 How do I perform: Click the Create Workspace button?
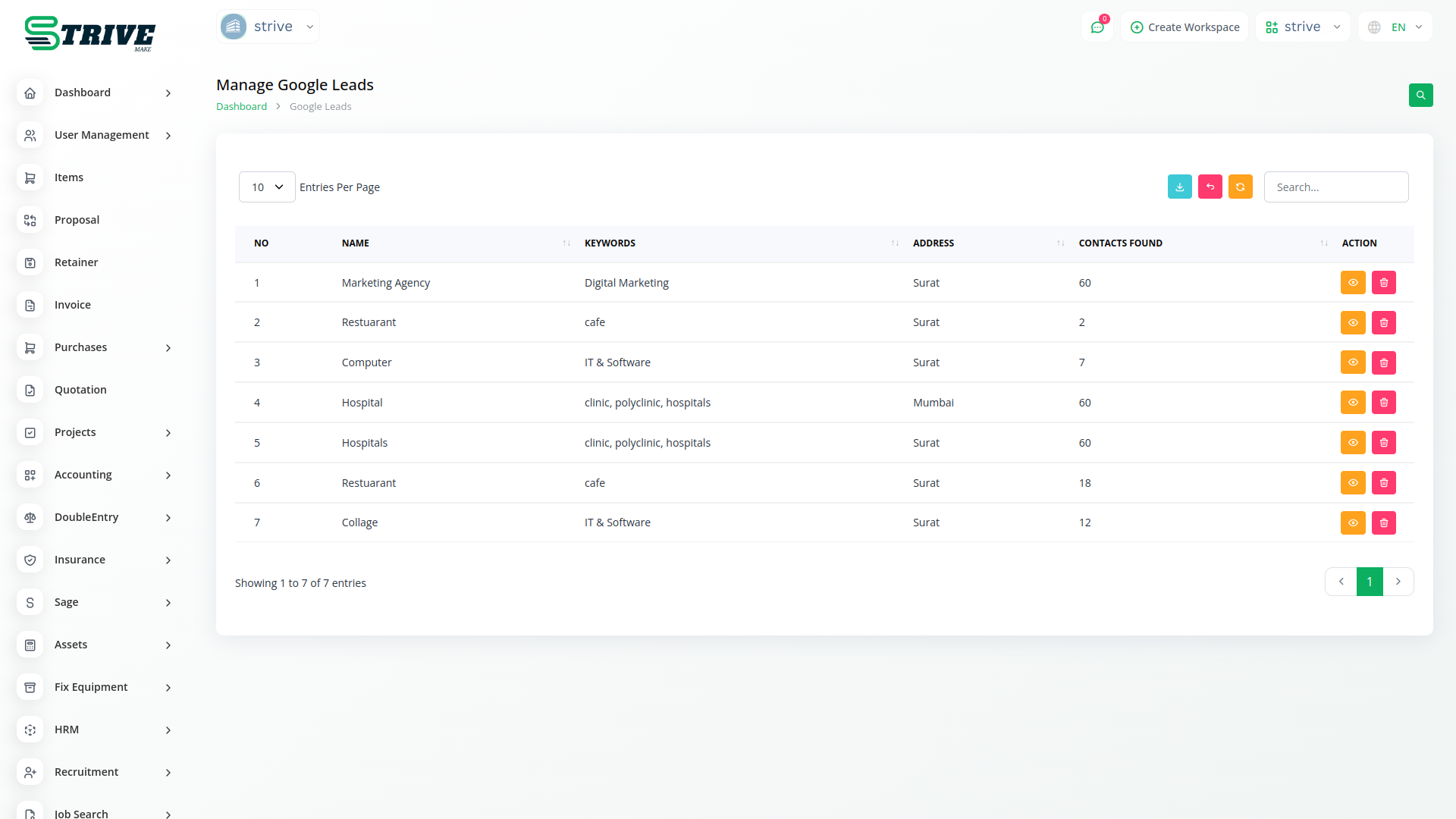click(1185, 27)
